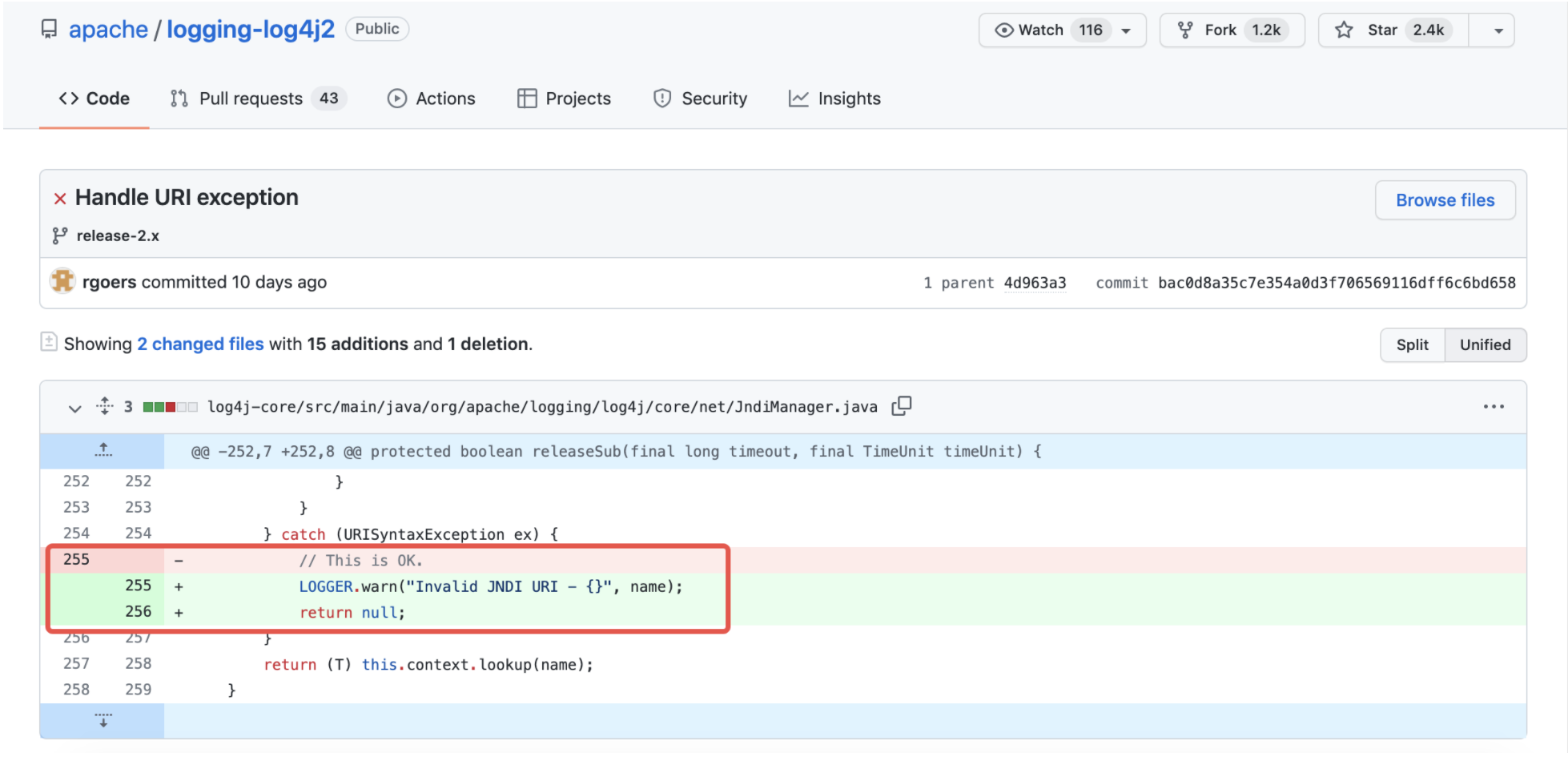Click new line number 259

click(138, 690)
